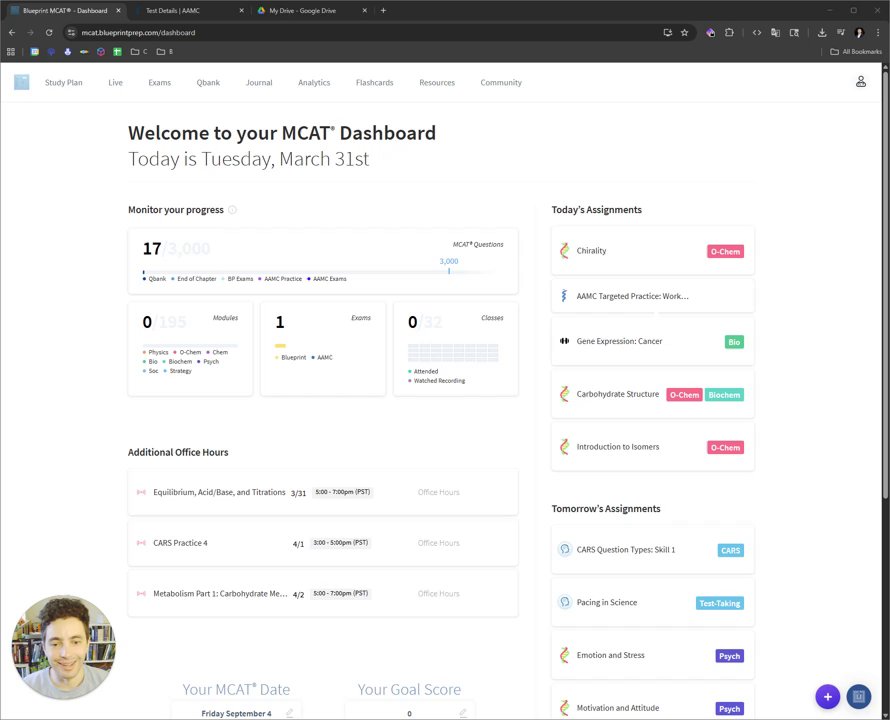This screenshot has width=890, height=720.
Task: Open the apps grid in bookmarks bar
Action: pos(11,52)
